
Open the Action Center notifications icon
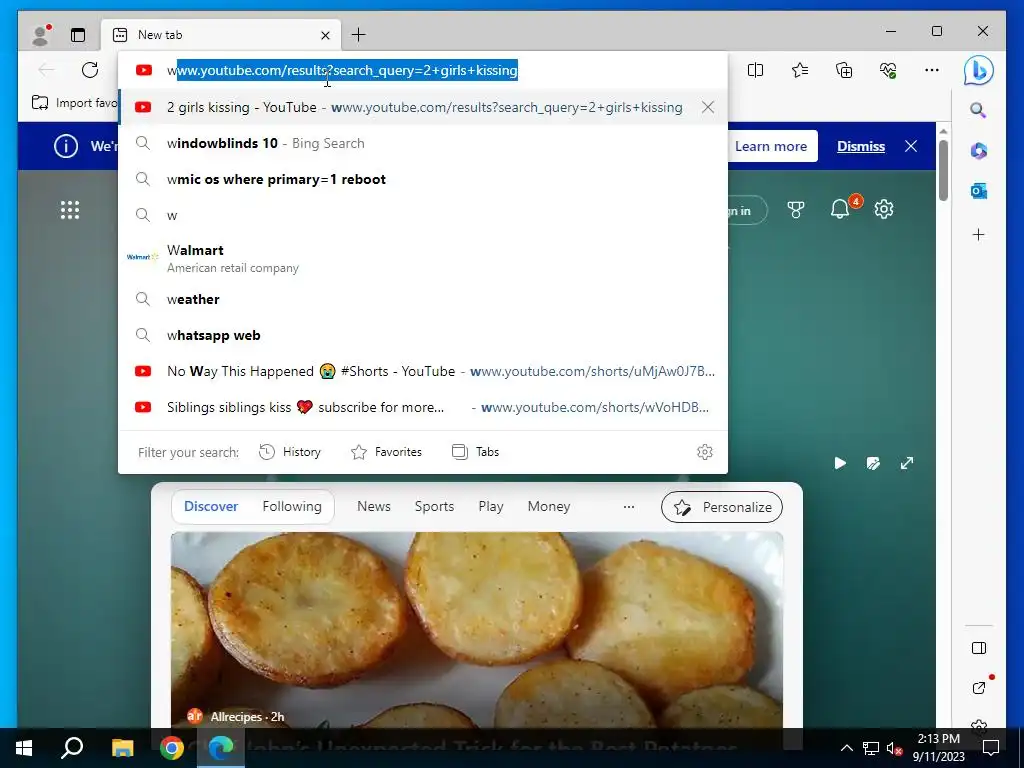[x=991, y=748]
